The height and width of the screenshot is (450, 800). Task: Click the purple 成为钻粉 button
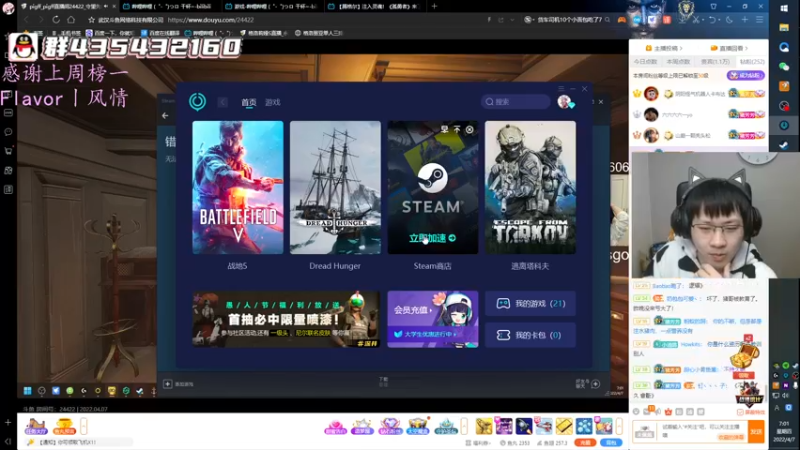(x=745, y=75)
